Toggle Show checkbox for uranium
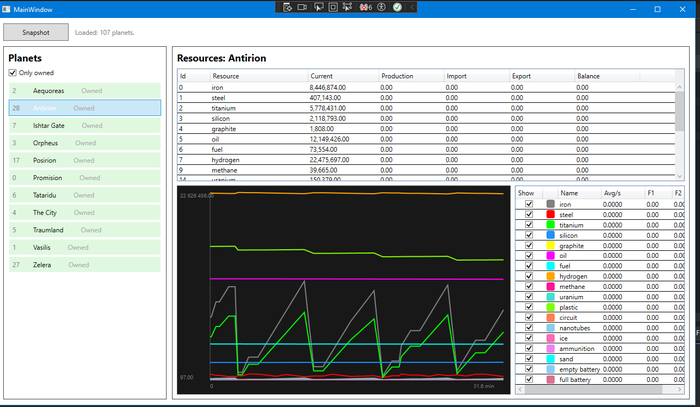This screenshot has width=700, height=407. tap(529, 296)
